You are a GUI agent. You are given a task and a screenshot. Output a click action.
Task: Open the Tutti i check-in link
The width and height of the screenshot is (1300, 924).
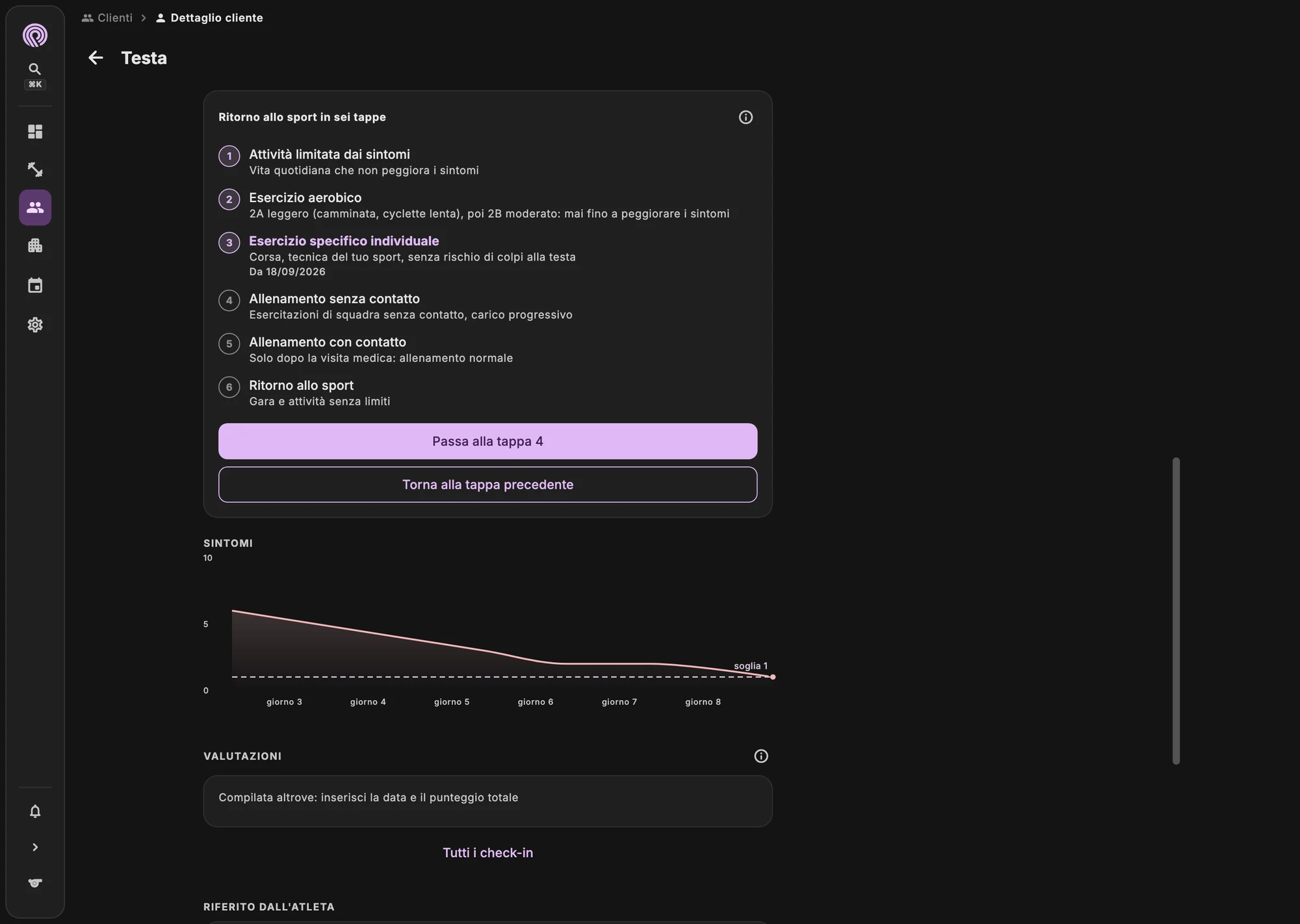(487, 853)
